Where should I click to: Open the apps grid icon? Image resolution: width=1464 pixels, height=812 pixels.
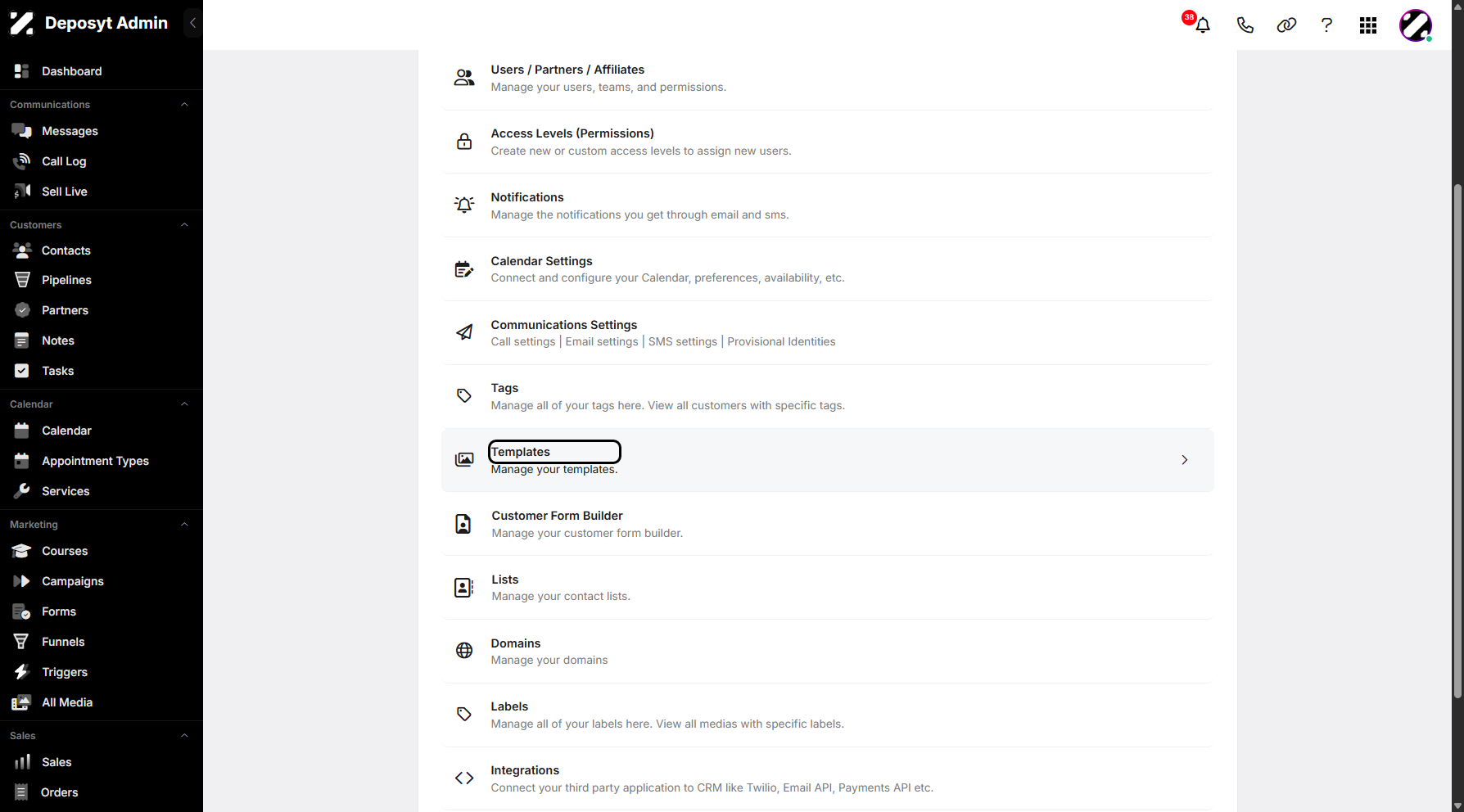point(1368,25)
